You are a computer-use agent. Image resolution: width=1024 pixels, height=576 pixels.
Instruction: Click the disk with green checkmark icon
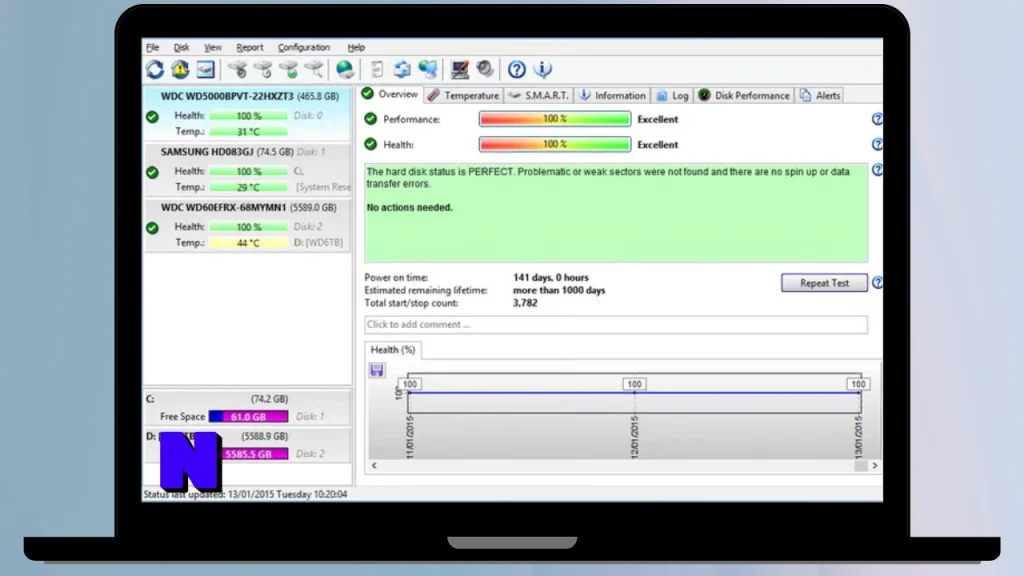click(289, 69)
